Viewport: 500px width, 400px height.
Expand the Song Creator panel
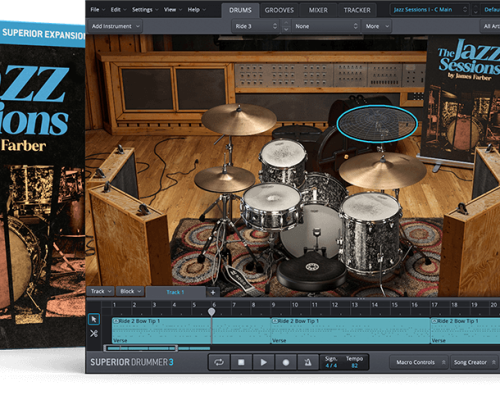(x=474, y=362)
